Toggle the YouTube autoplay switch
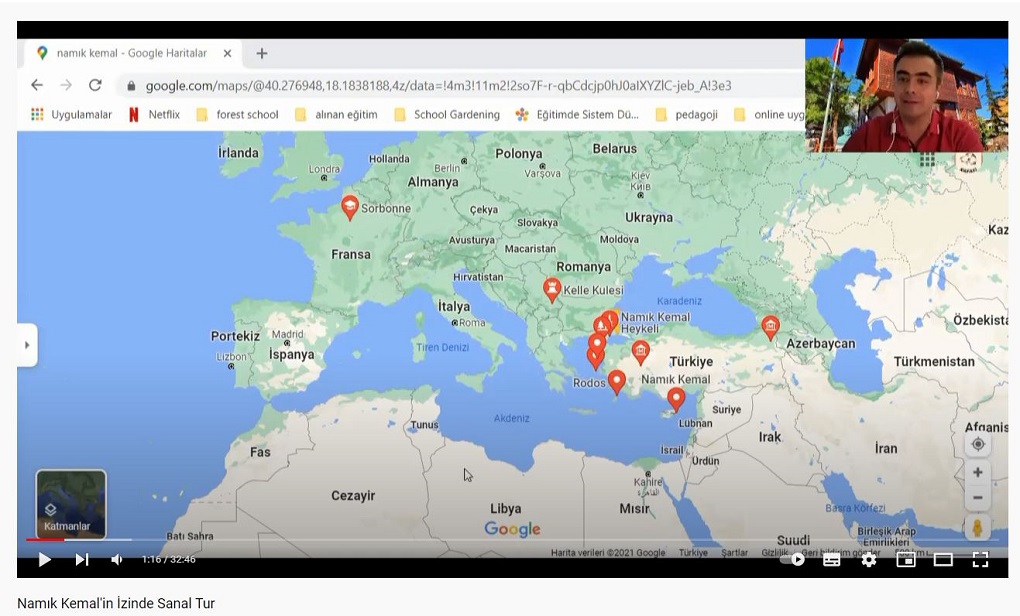This screenshot has width=1020, height=616. (794, 559)
